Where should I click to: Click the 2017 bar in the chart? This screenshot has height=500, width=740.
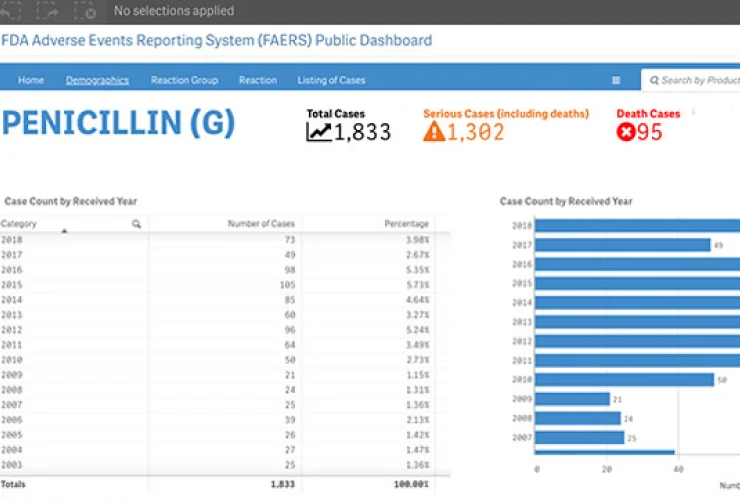pos(622,245)
